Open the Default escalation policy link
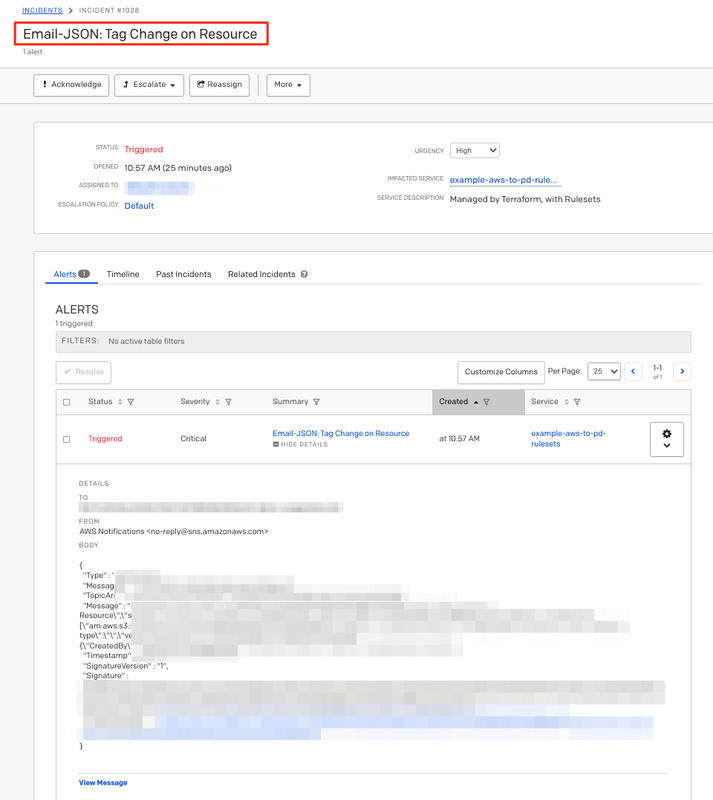 (139, 206)
